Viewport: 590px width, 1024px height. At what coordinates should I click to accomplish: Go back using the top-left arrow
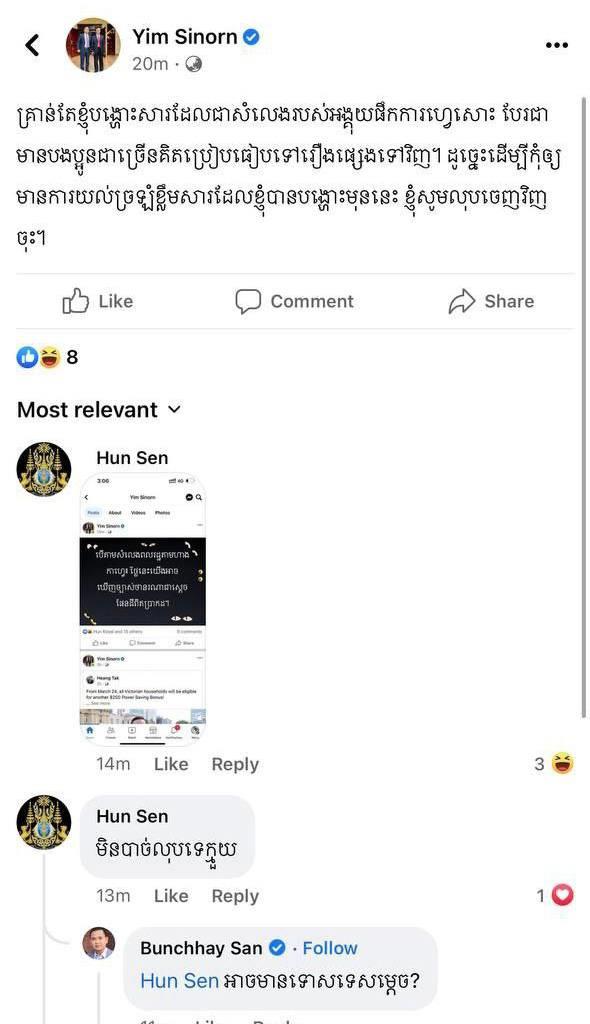pyautogui.click(x=33, y=45)
